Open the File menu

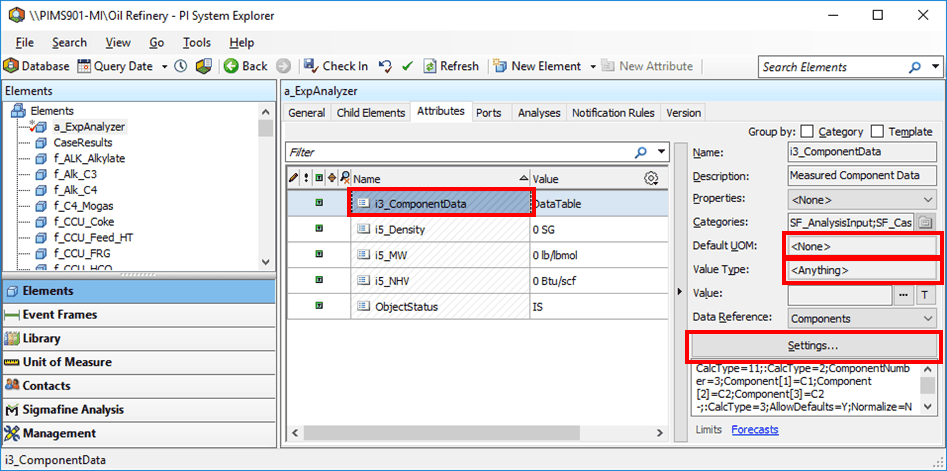(x=25, y=43)
